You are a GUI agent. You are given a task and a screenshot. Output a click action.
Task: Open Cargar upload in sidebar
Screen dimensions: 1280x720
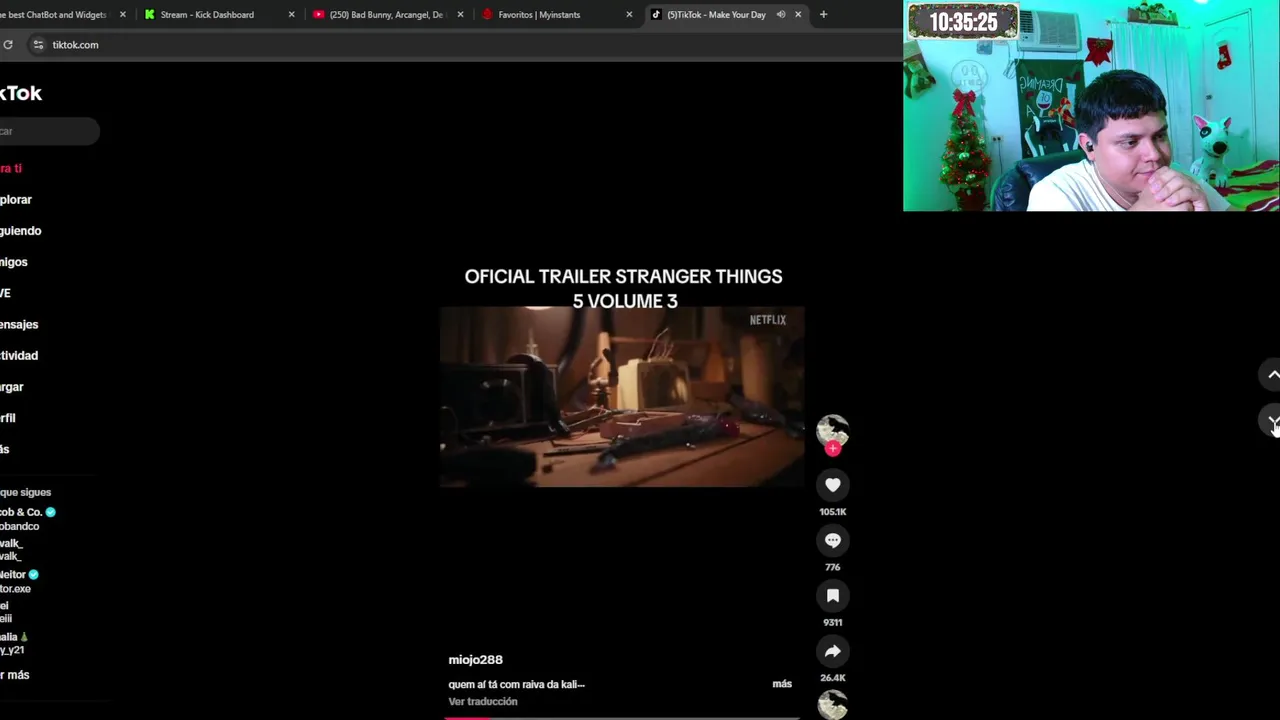coord(12,386)
